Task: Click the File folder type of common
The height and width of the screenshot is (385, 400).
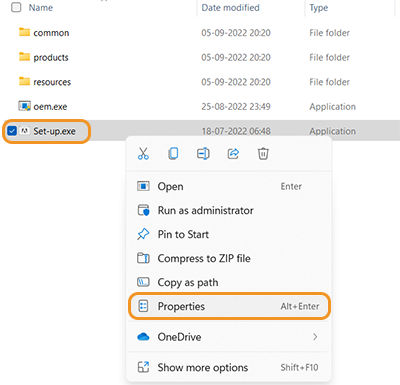Action: [329, 33]
